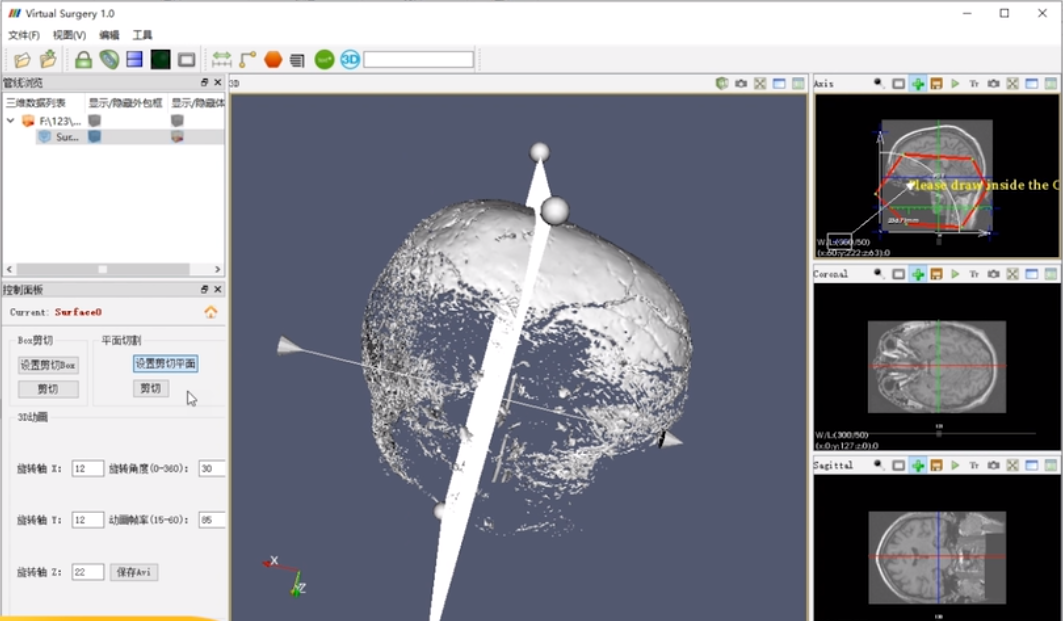
Task: Click the camera snapshot icon in 3D view
Action: [x=741, y=84]
